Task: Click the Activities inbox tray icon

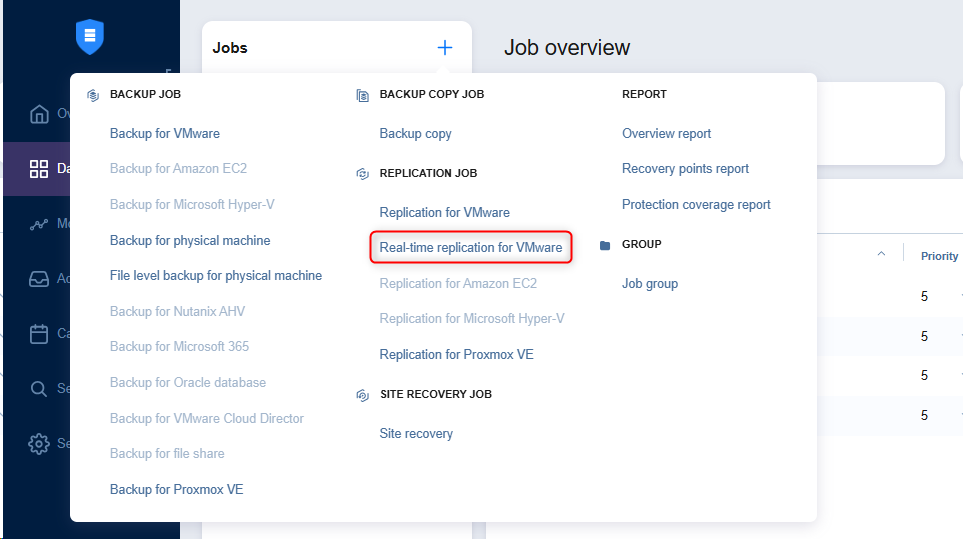Action: pyautogui.click(x=39, y=279)
